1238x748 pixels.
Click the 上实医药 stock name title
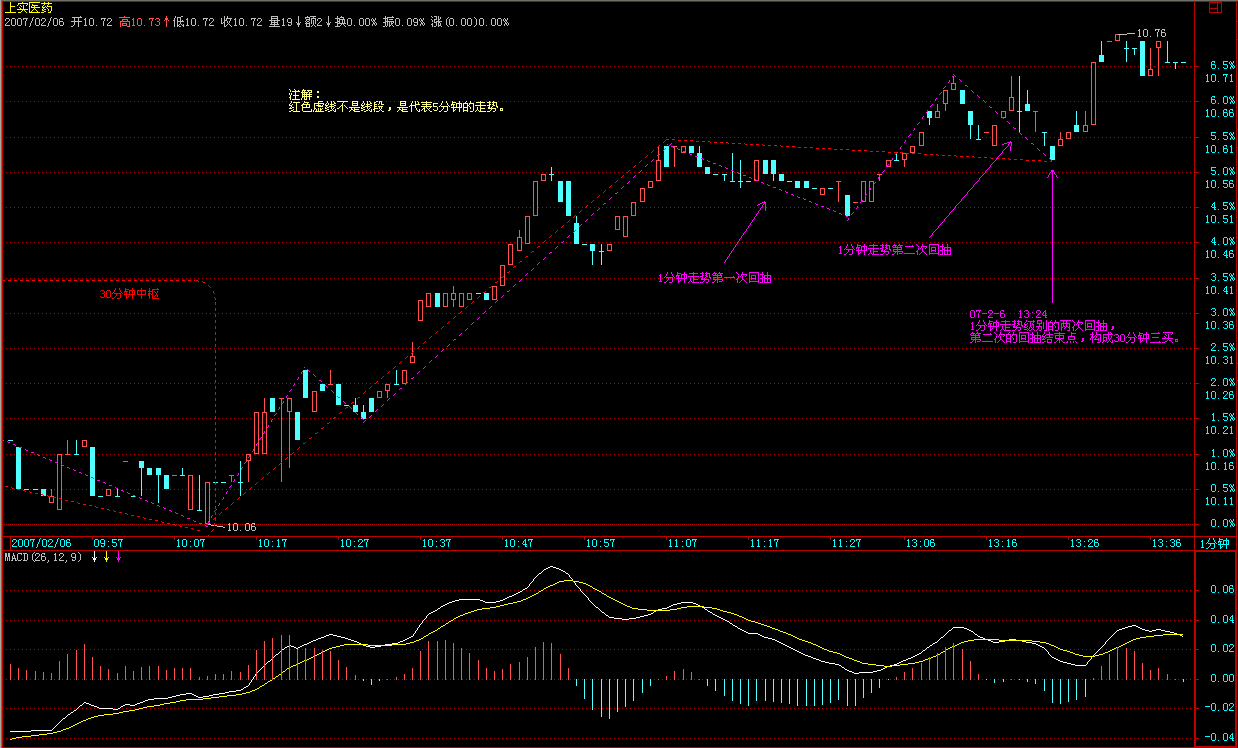click(28, 7)
